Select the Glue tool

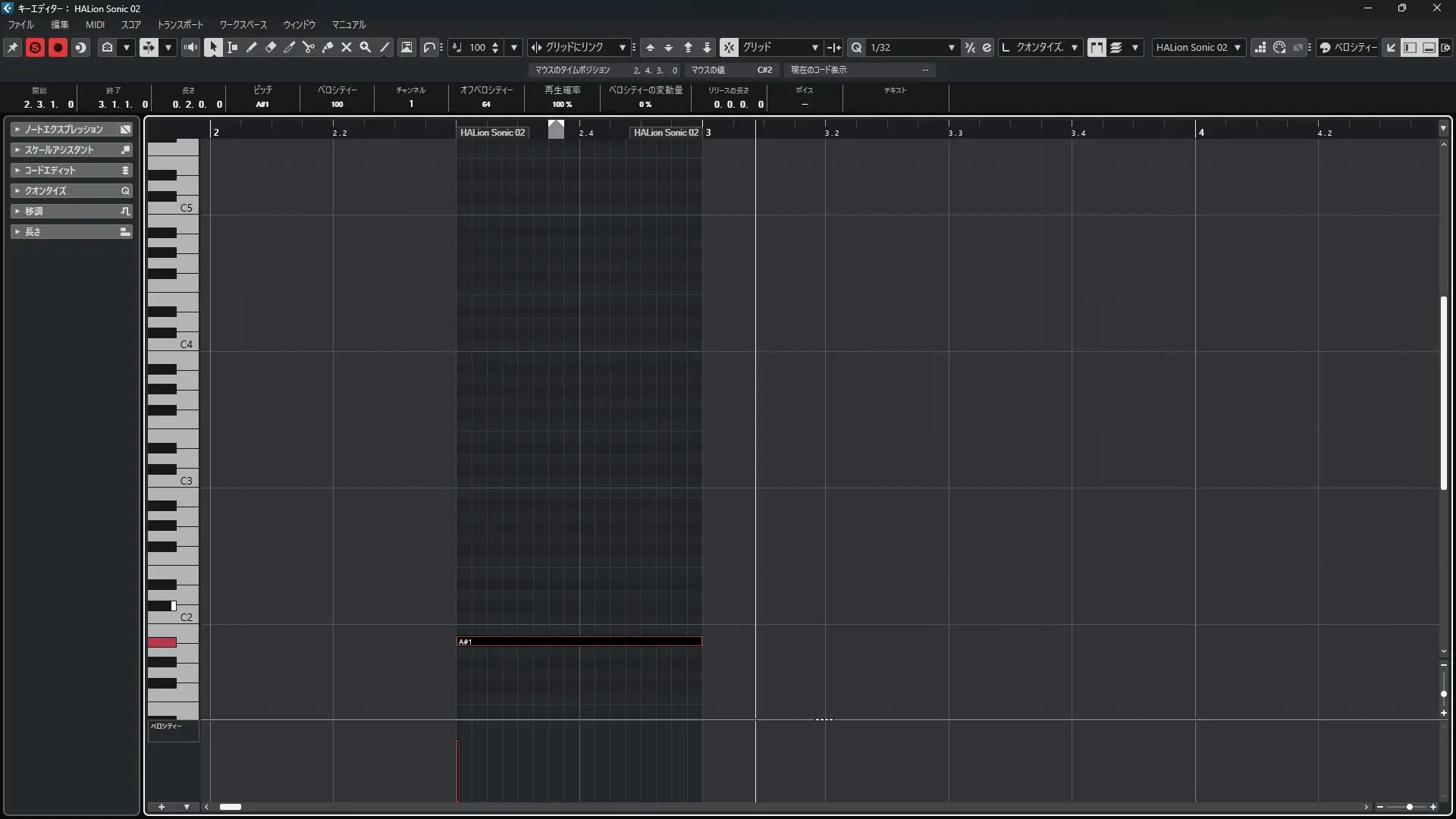pos(328,47)
